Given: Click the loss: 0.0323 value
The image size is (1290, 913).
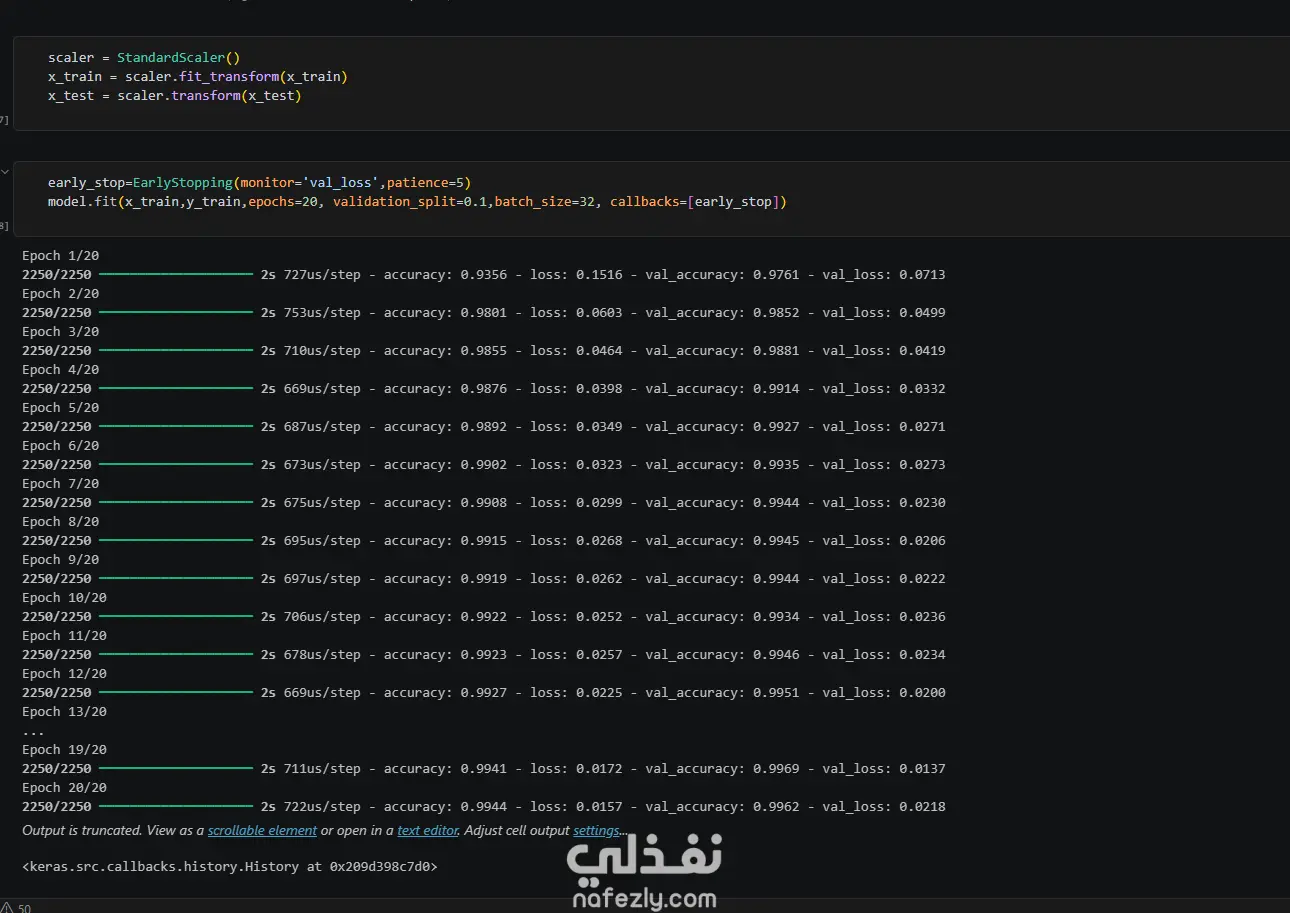Looking at the screenshot, I should [x=576, y=465].
